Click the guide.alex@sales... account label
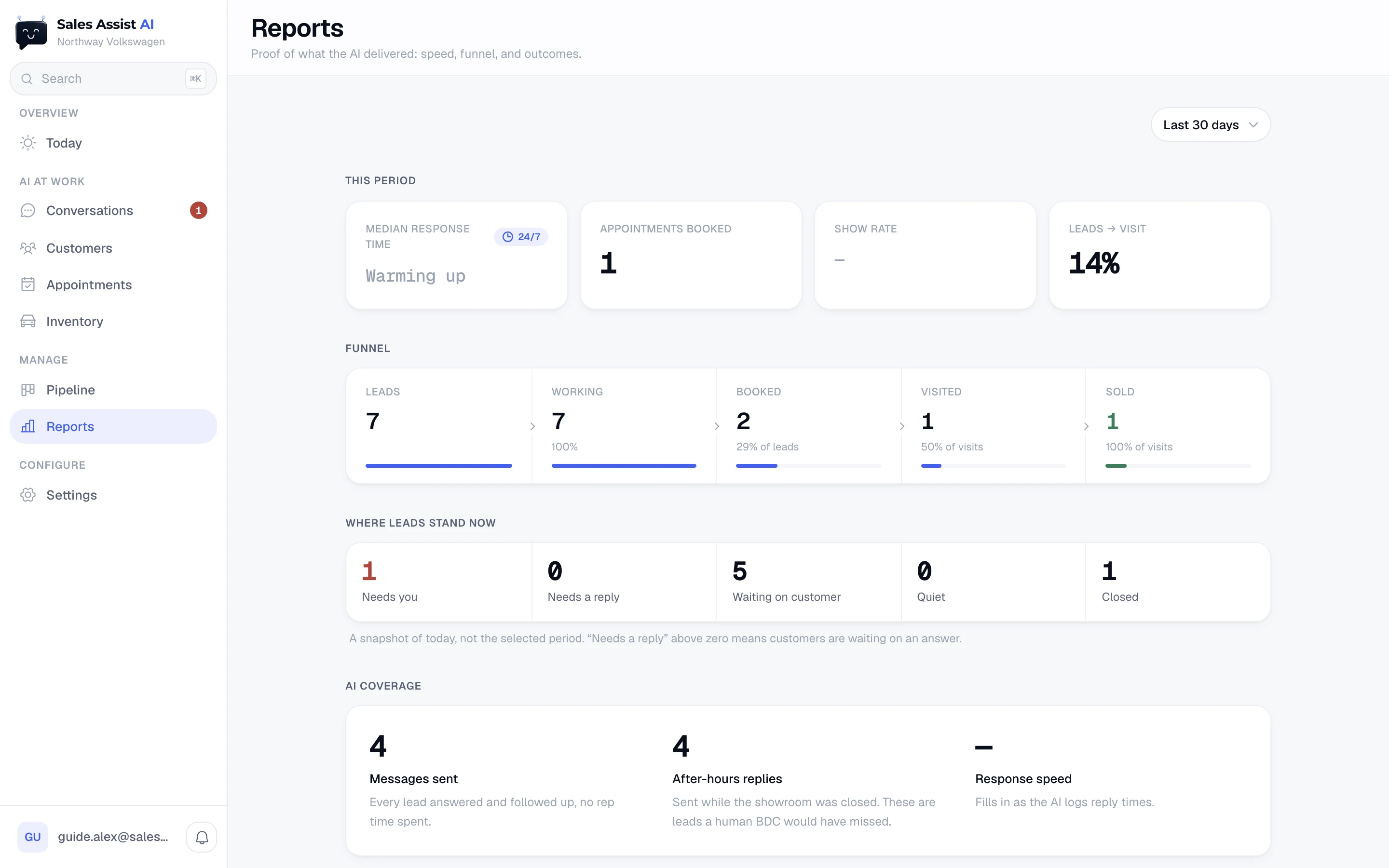Screen dimensions: 1389x868 (113, 837)
